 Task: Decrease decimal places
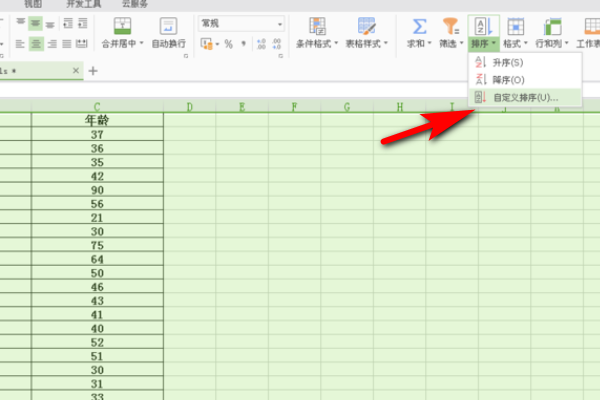pyautogui.click(x=277, y=44)
